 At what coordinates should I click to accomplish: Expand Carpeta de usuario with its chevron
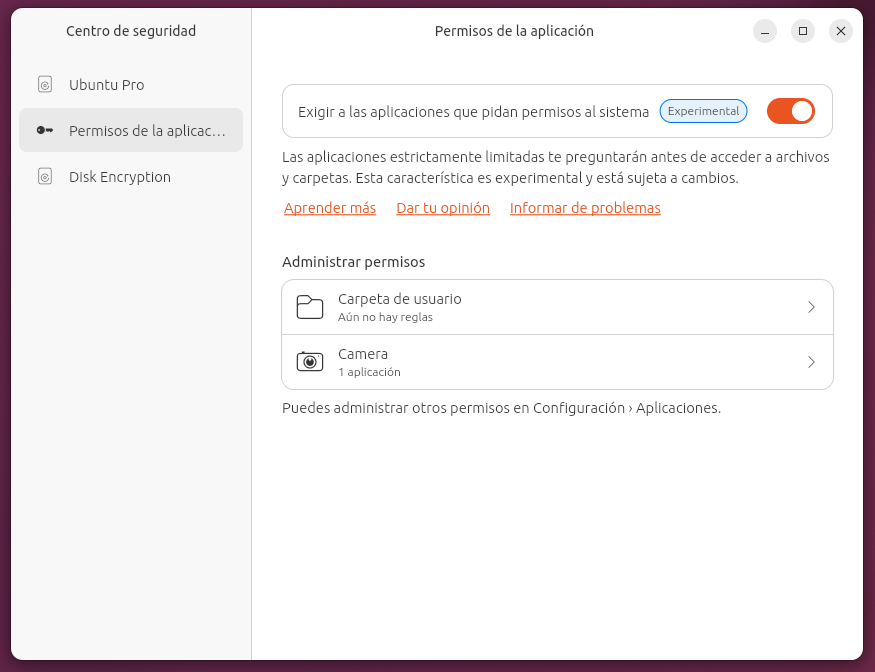pos(812,306)
